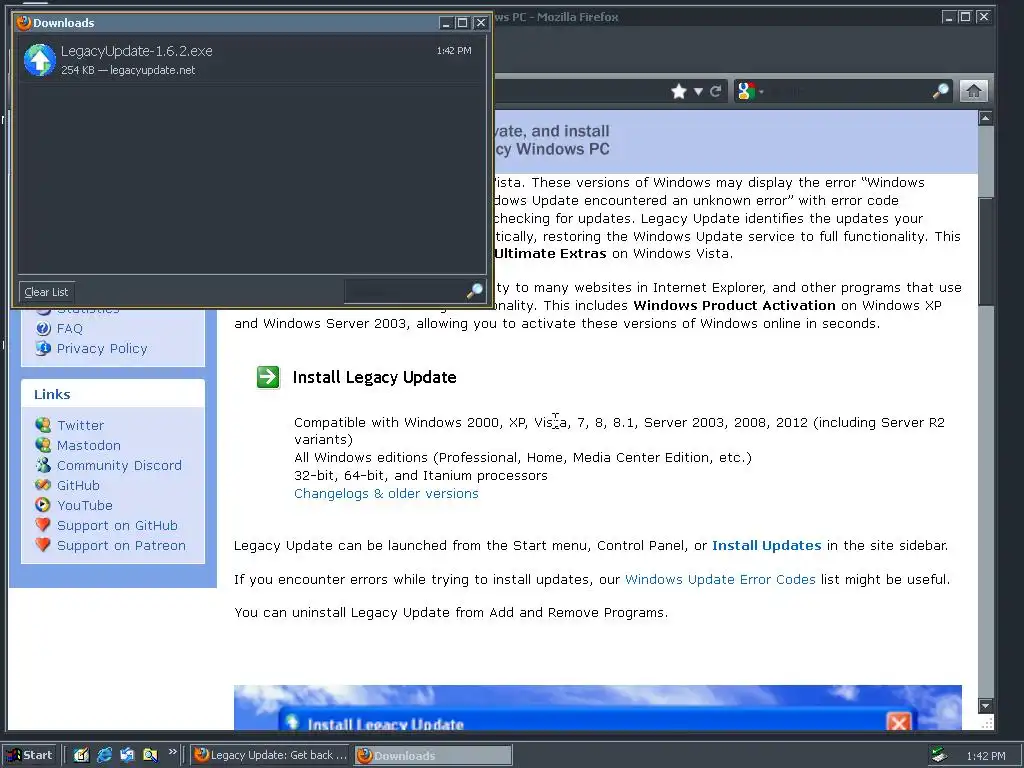Screen dimensions: 1024x768
Task: Click the FAQ question mark icon
Action: [43, 328]
